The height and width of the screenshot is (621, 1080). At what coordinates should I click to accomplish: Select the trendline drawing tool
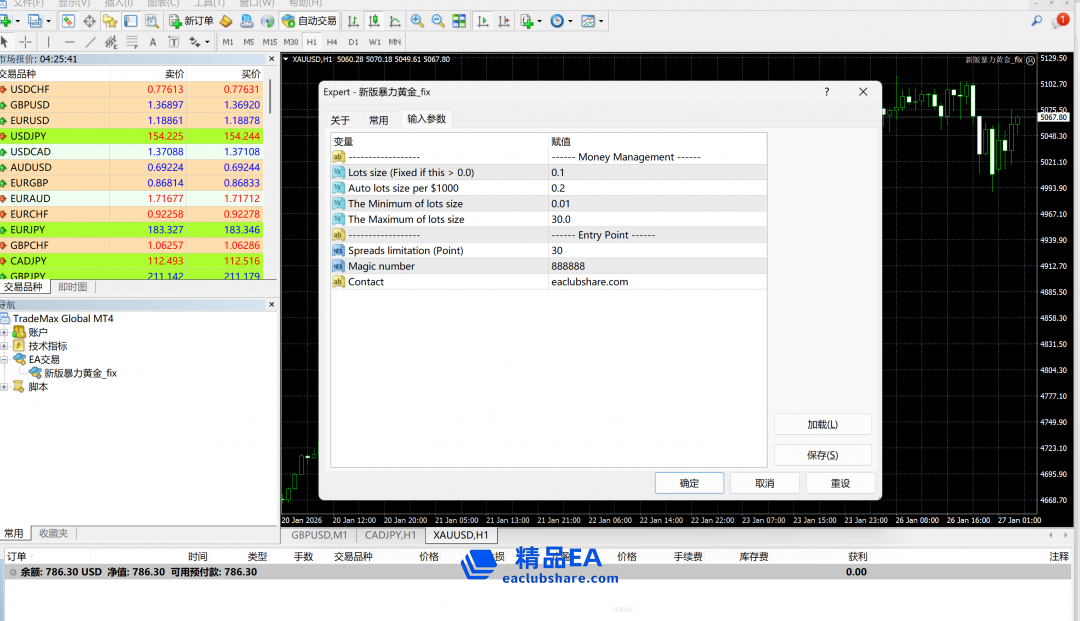point(91,42)
